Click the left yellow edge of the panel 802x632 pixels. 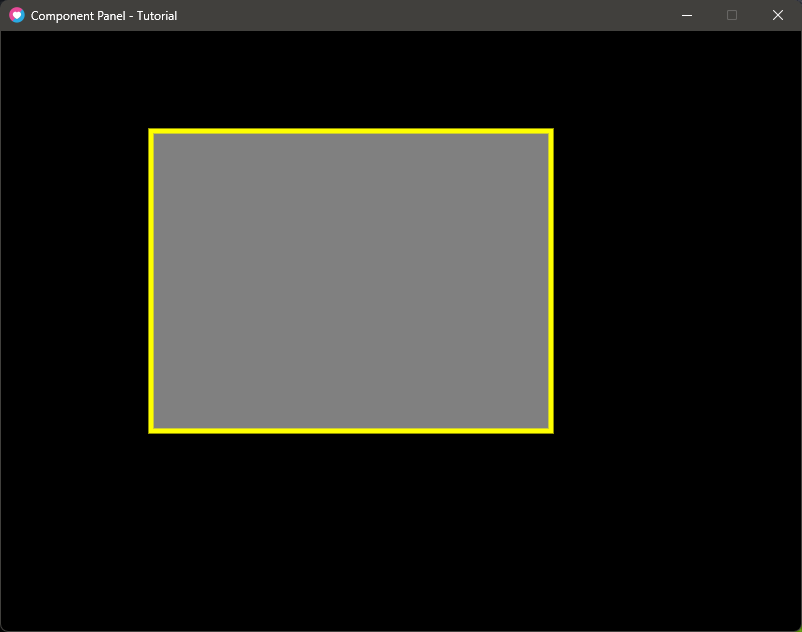(x=153, y=280)
